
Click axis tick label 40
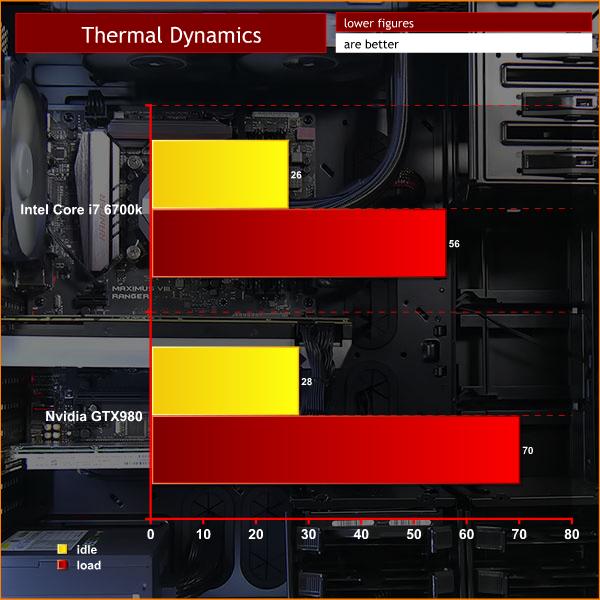361,534
